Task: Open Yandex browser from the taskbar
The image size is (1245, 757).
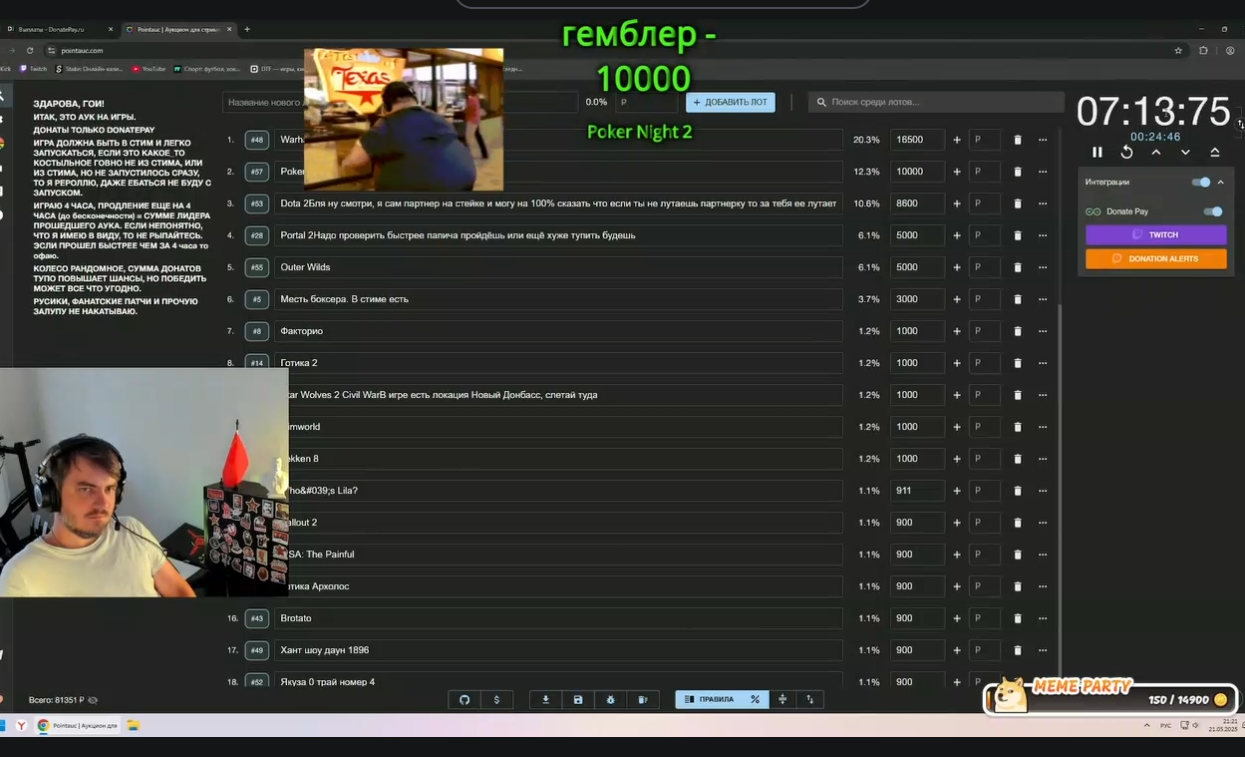Action: coord(21,725)
